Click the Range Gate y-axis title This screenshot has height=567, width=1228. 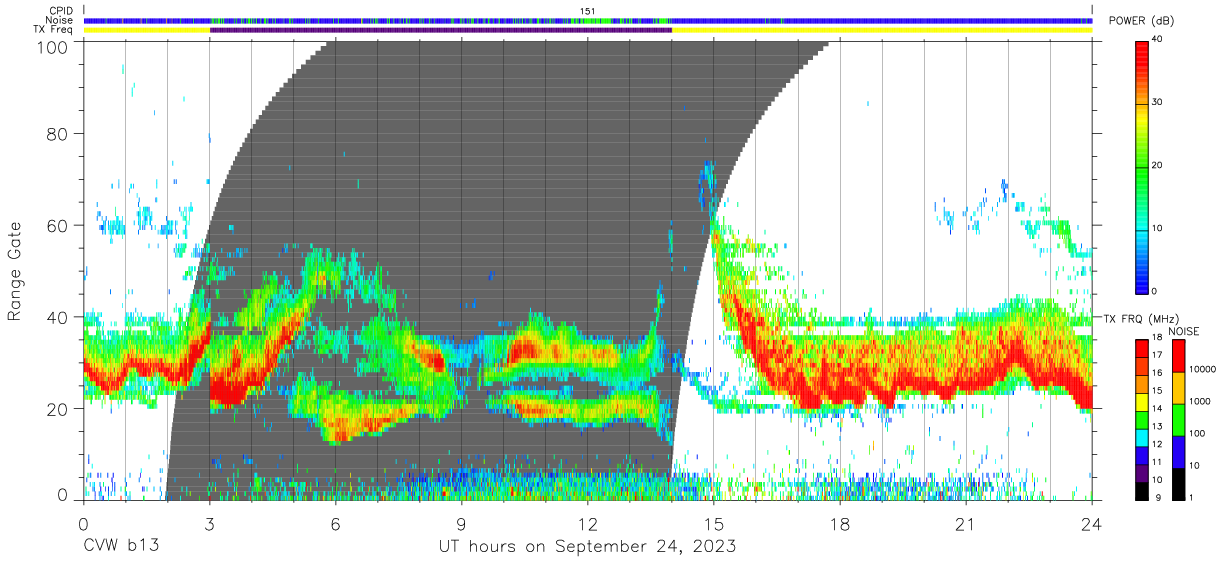click(x=15, y=272)
